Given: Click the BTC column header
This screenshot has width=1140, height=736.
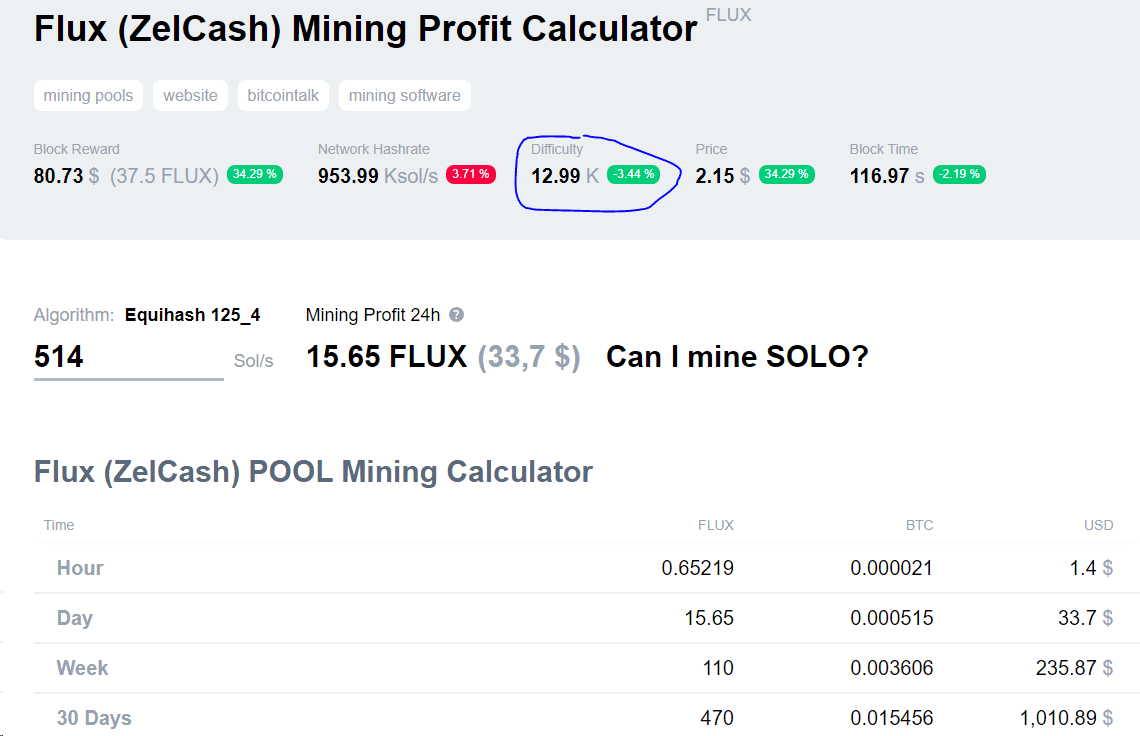Looking at the screenshot, I should point(919,525).
